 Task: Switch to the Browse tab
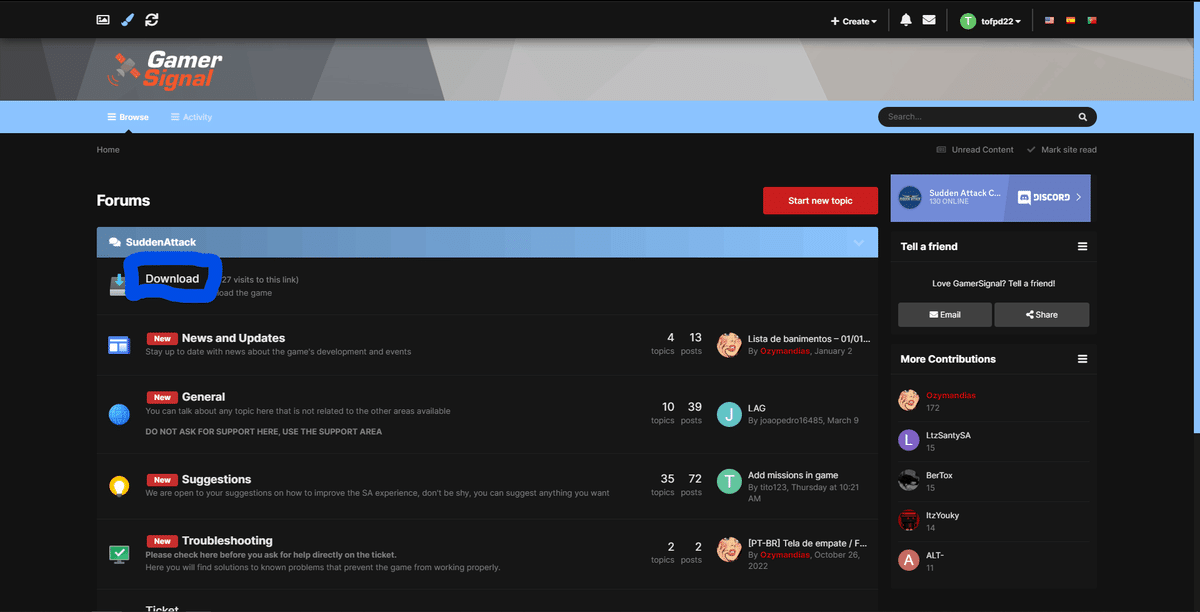pyautogui.click(x=128, y=117)
